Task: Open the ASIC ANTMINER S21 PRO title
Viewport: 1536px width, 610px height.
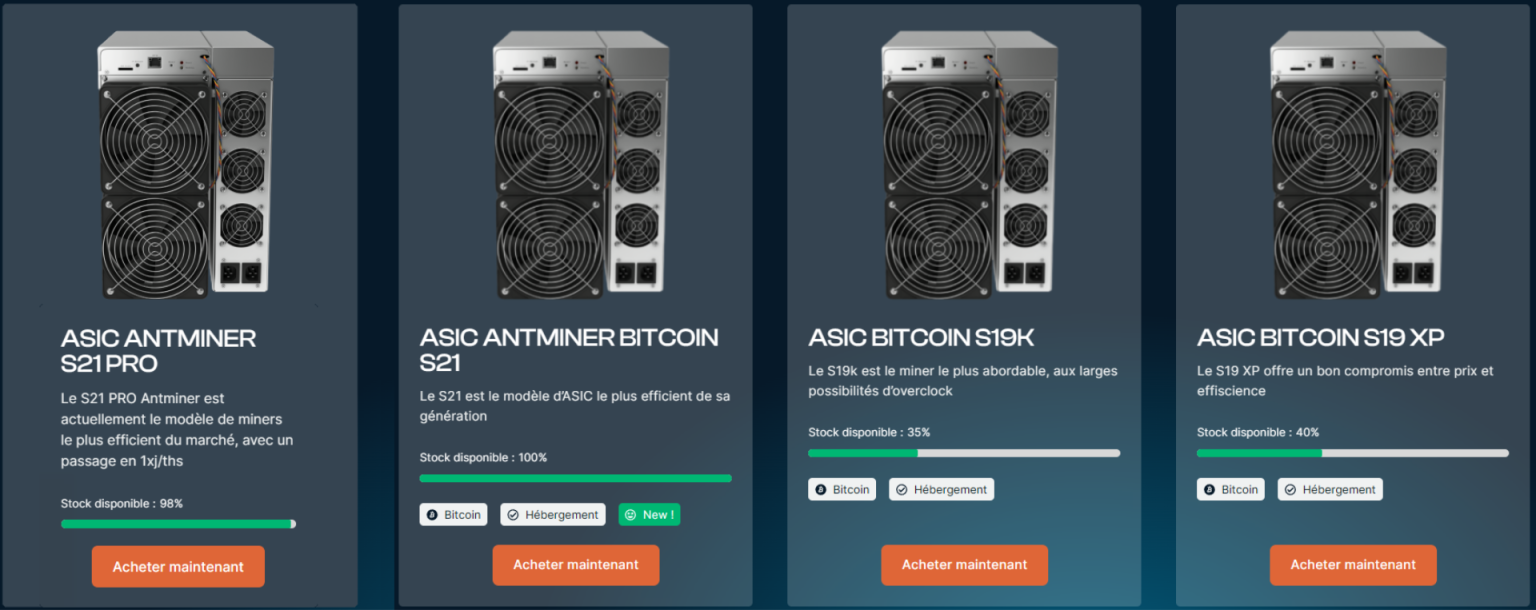Action: (x=159, y=350)
